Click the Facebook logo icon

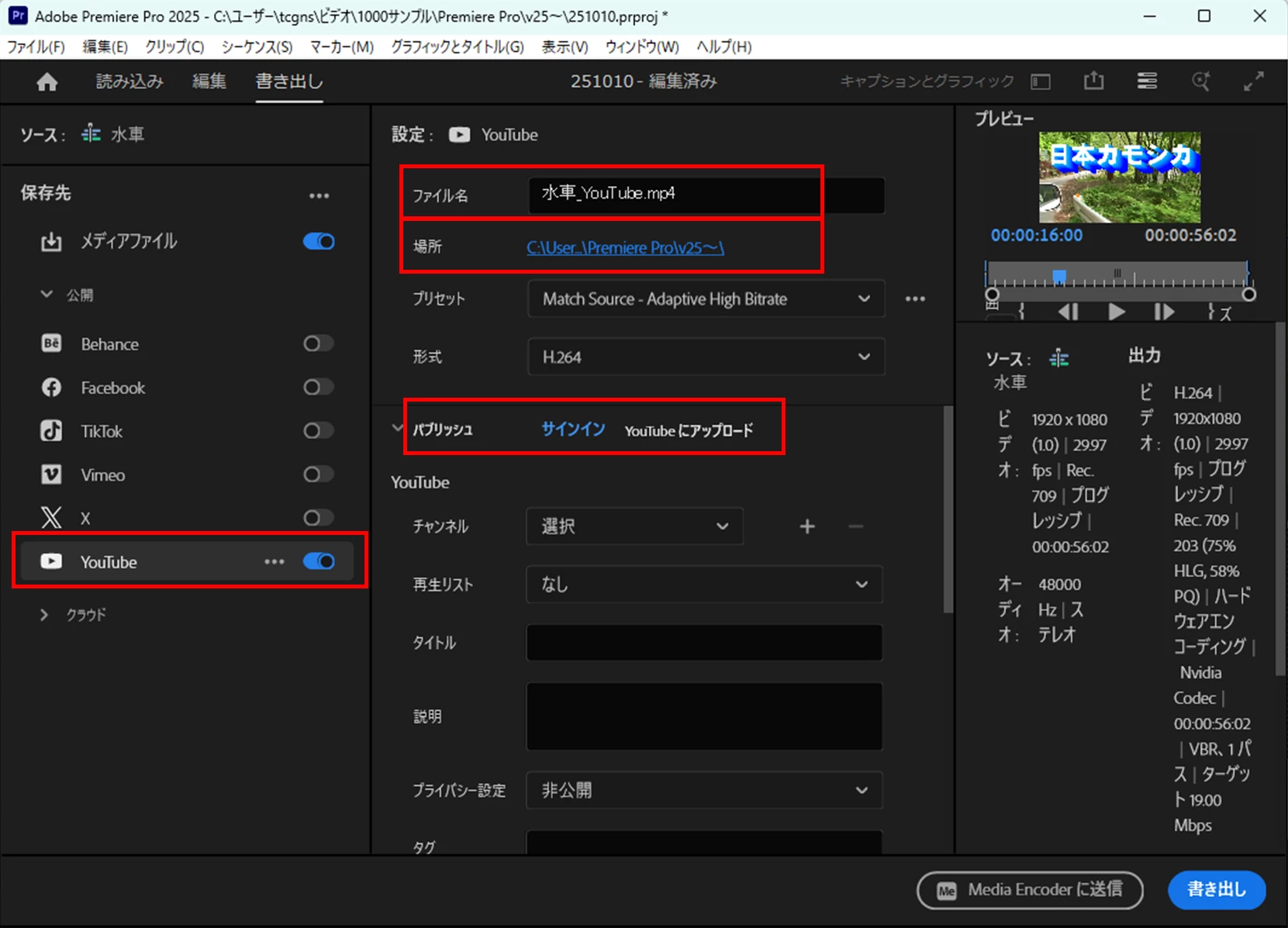click(x=51, y=388)
